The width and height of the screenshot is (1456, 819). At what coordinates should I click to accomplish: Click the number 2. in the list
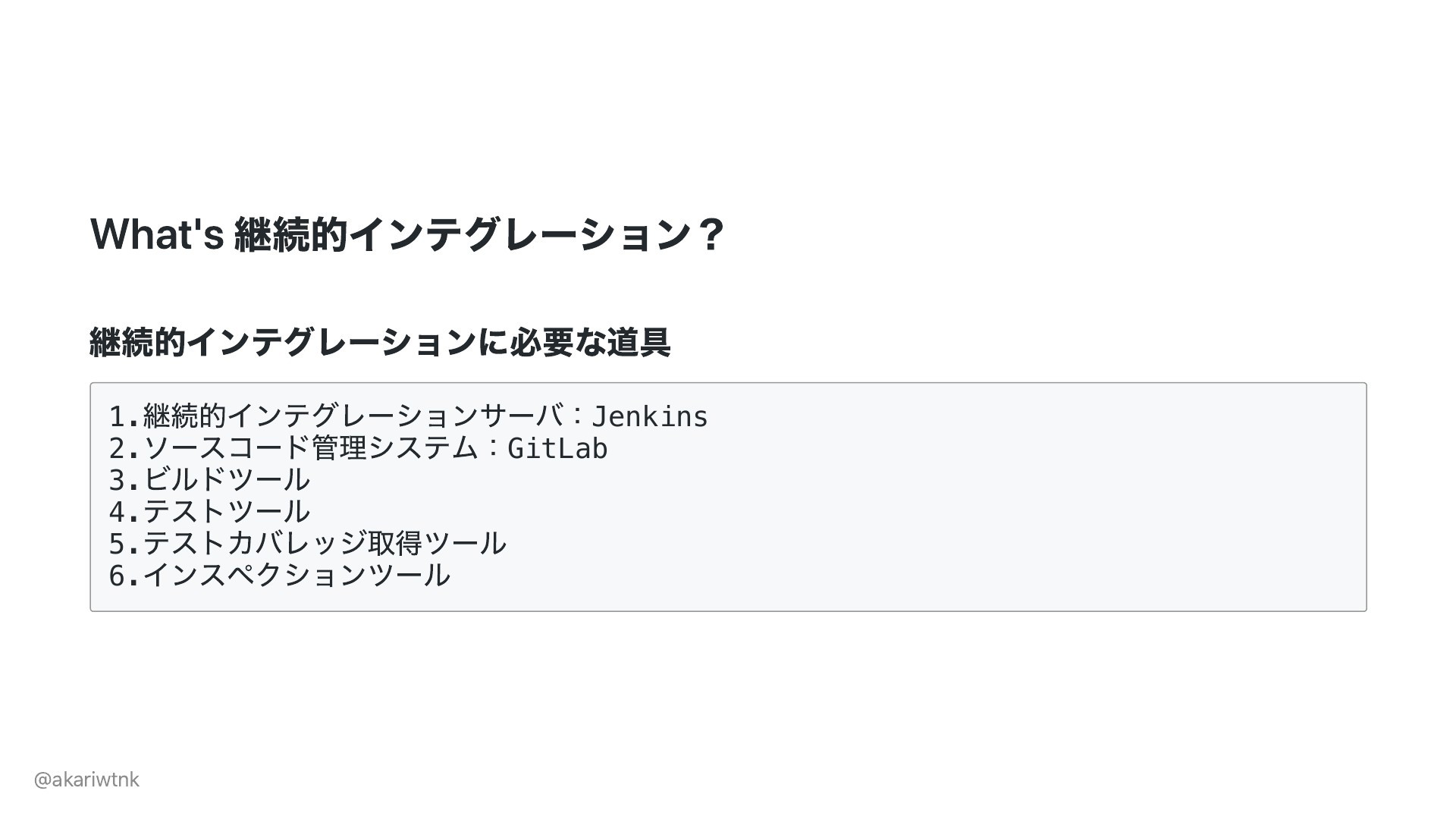click(125, 448)
